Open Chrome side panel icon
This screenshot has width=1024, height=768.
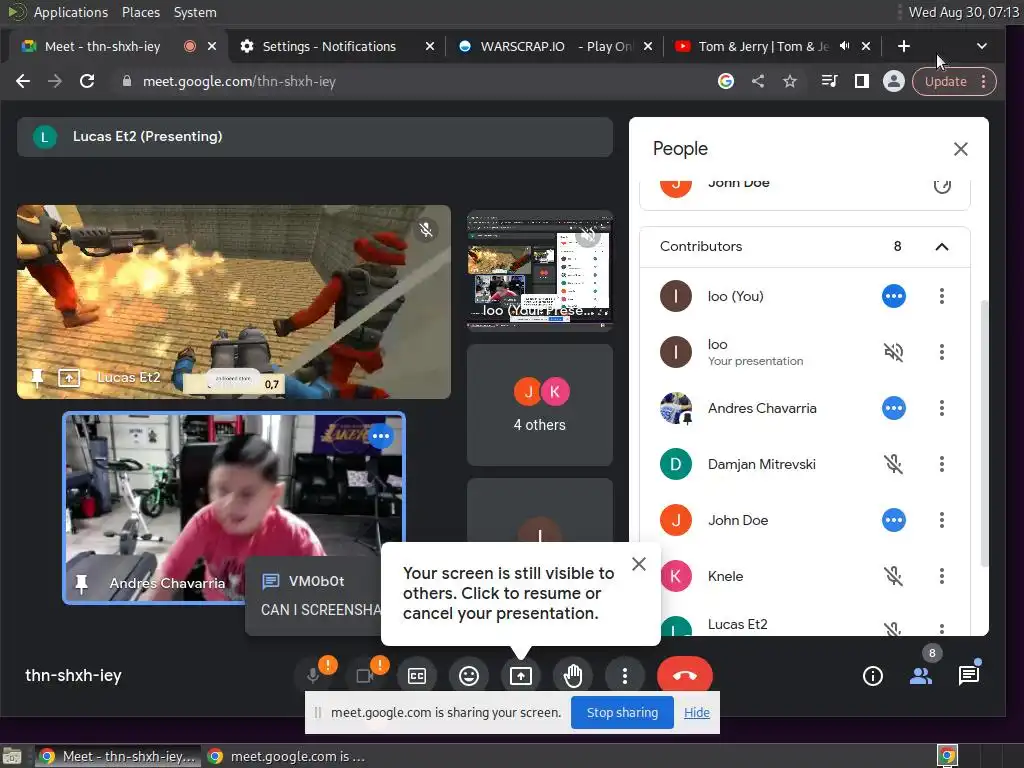[x=861, y=81]
